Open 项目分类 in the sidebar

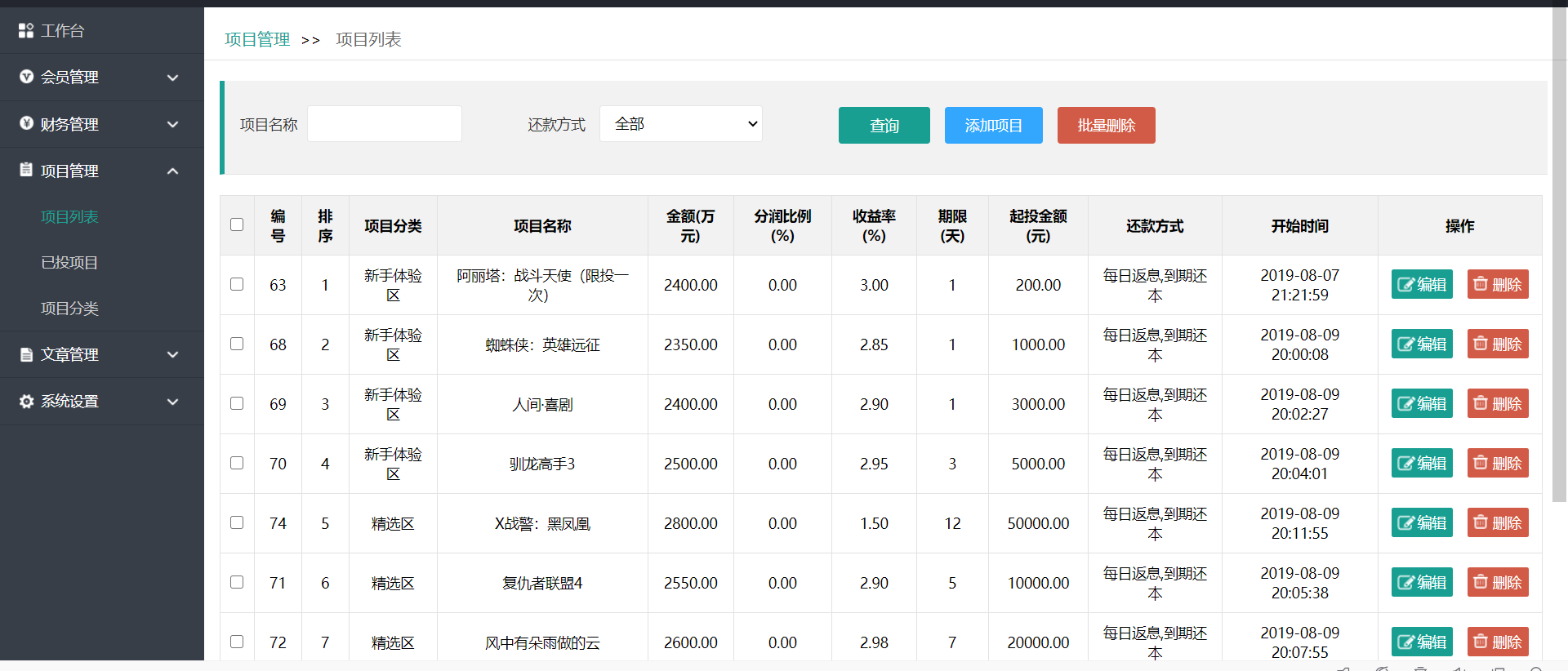point(69,308)
